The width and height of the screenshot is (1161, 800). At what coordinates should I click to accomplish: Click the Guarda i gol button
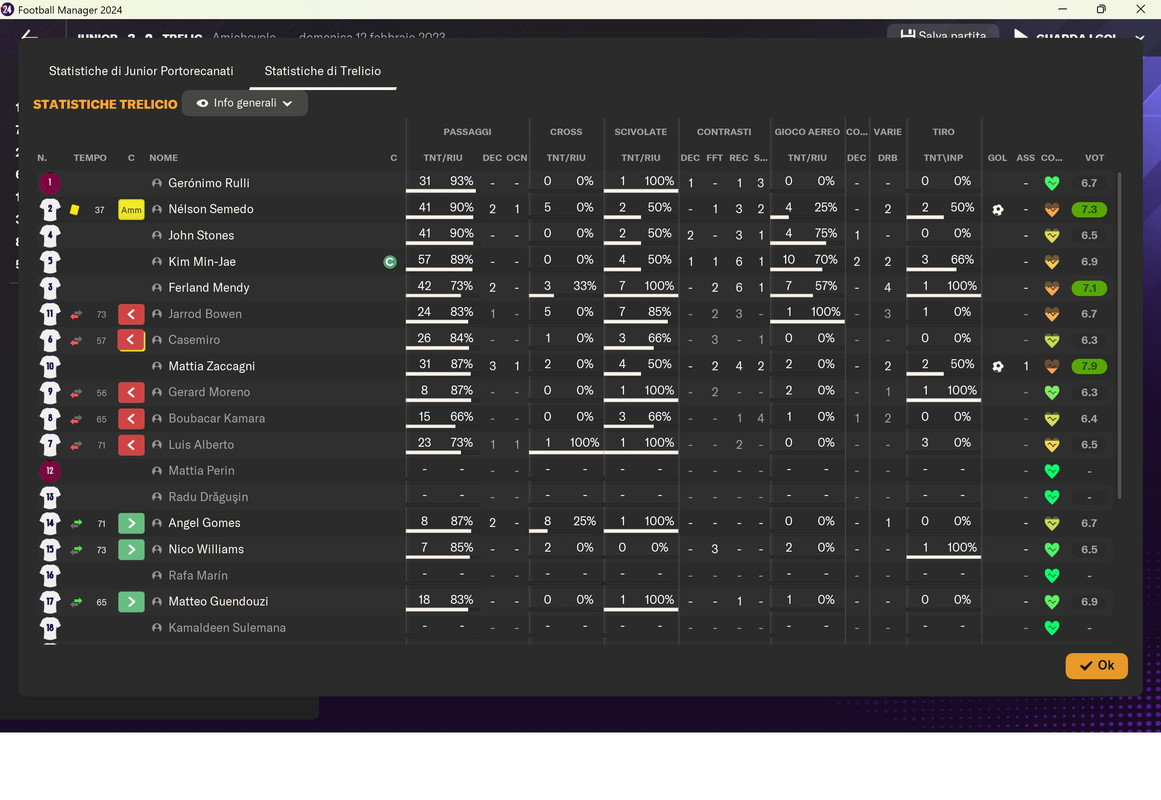[x=1064, y=36]
